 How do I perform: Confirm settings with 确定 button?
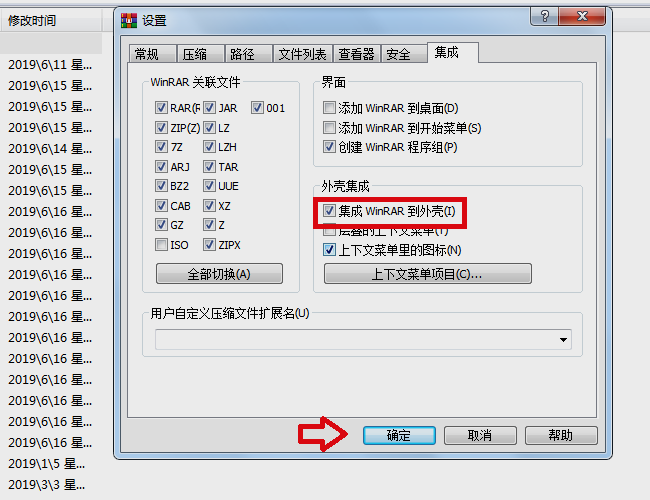399,435
